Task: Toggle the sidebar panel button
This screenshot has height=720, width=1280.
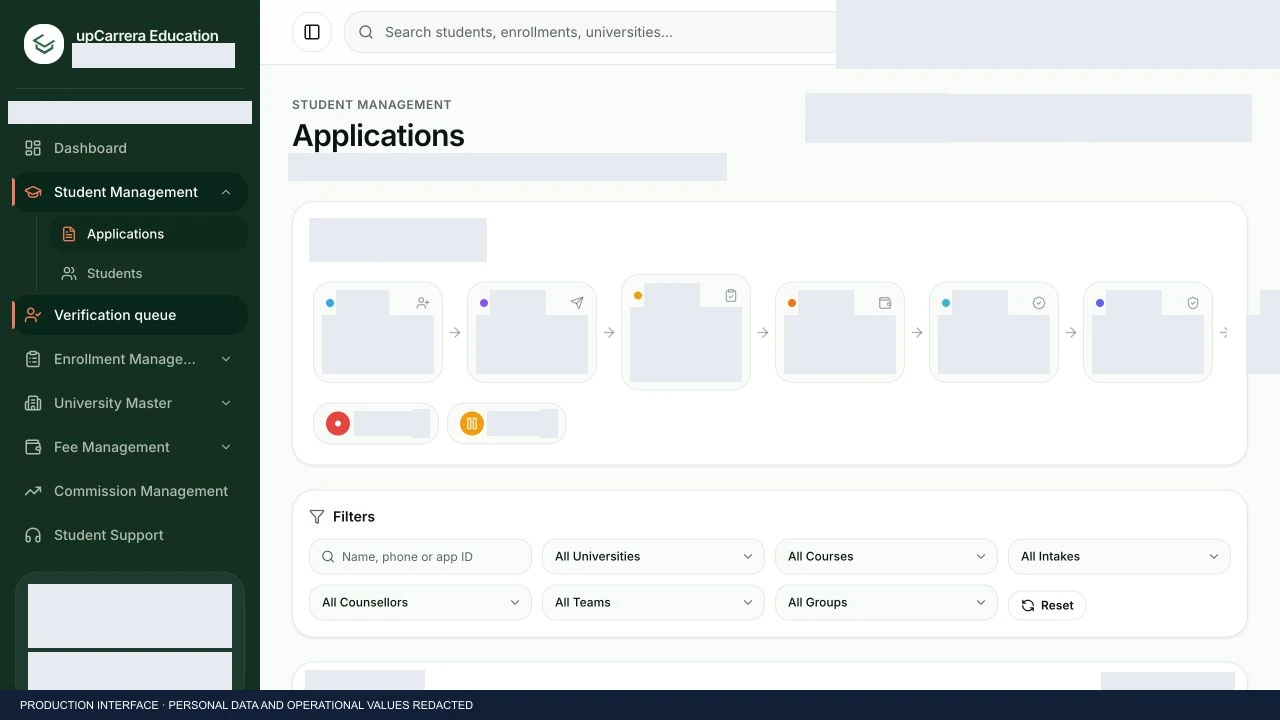Action: click(x=312, y=32)
